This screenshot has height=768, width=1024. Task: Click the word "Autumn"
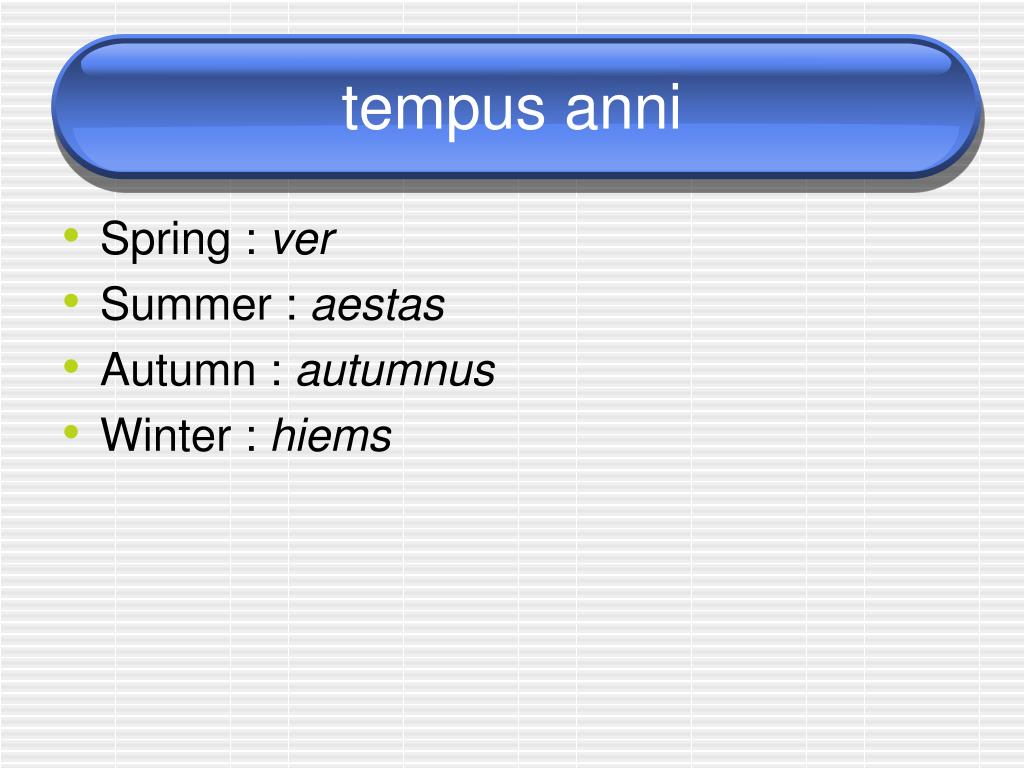[x=178, y=370]
